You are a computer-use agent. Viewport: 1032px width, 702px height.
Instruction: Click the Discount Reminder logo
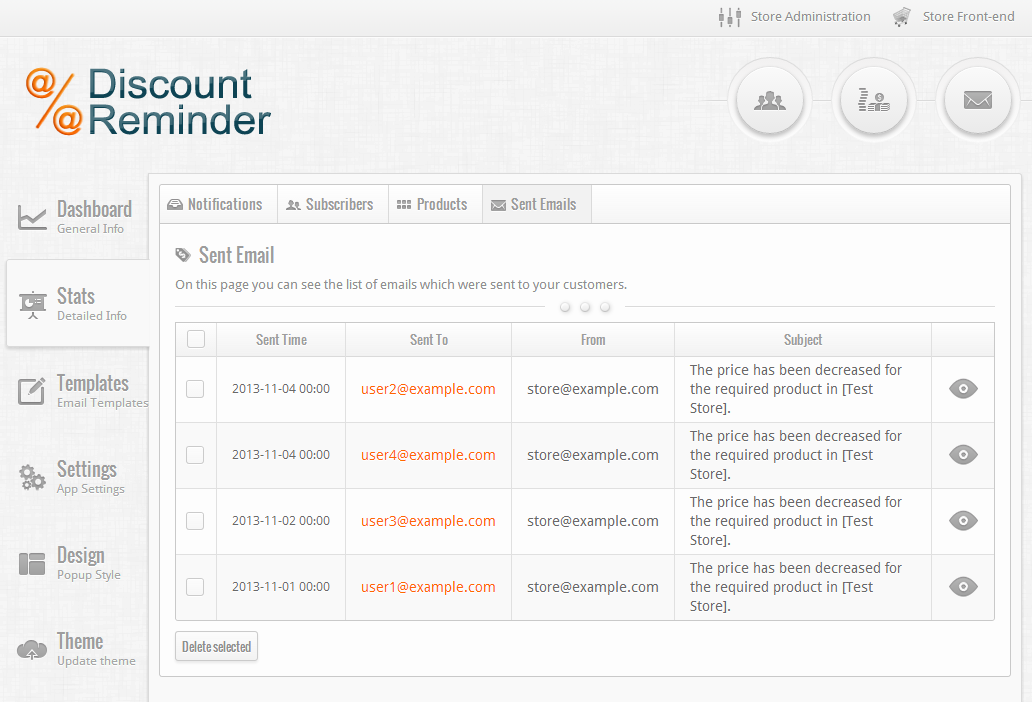coord(148,101)
